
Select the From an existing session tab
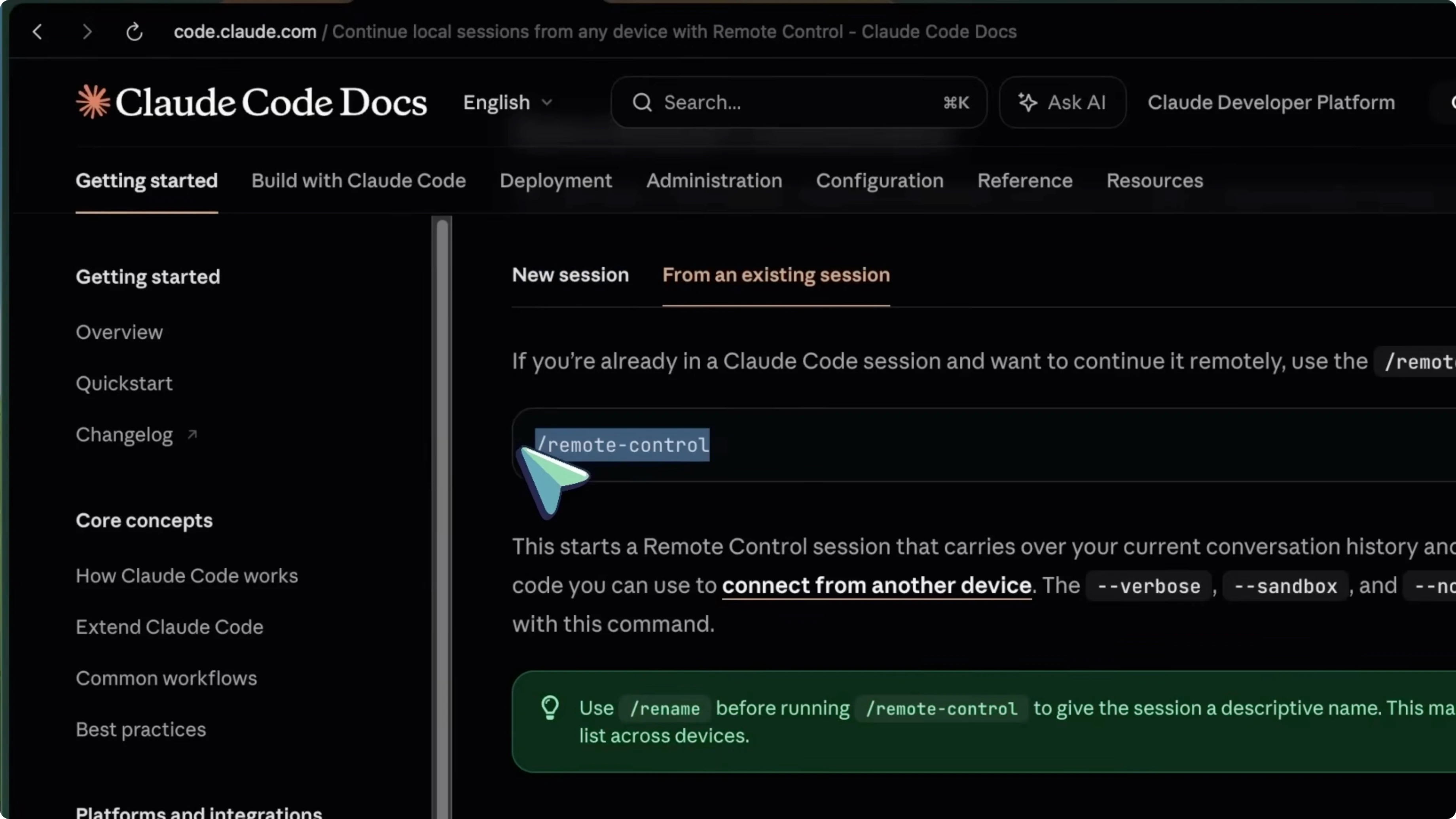point(776,275)
